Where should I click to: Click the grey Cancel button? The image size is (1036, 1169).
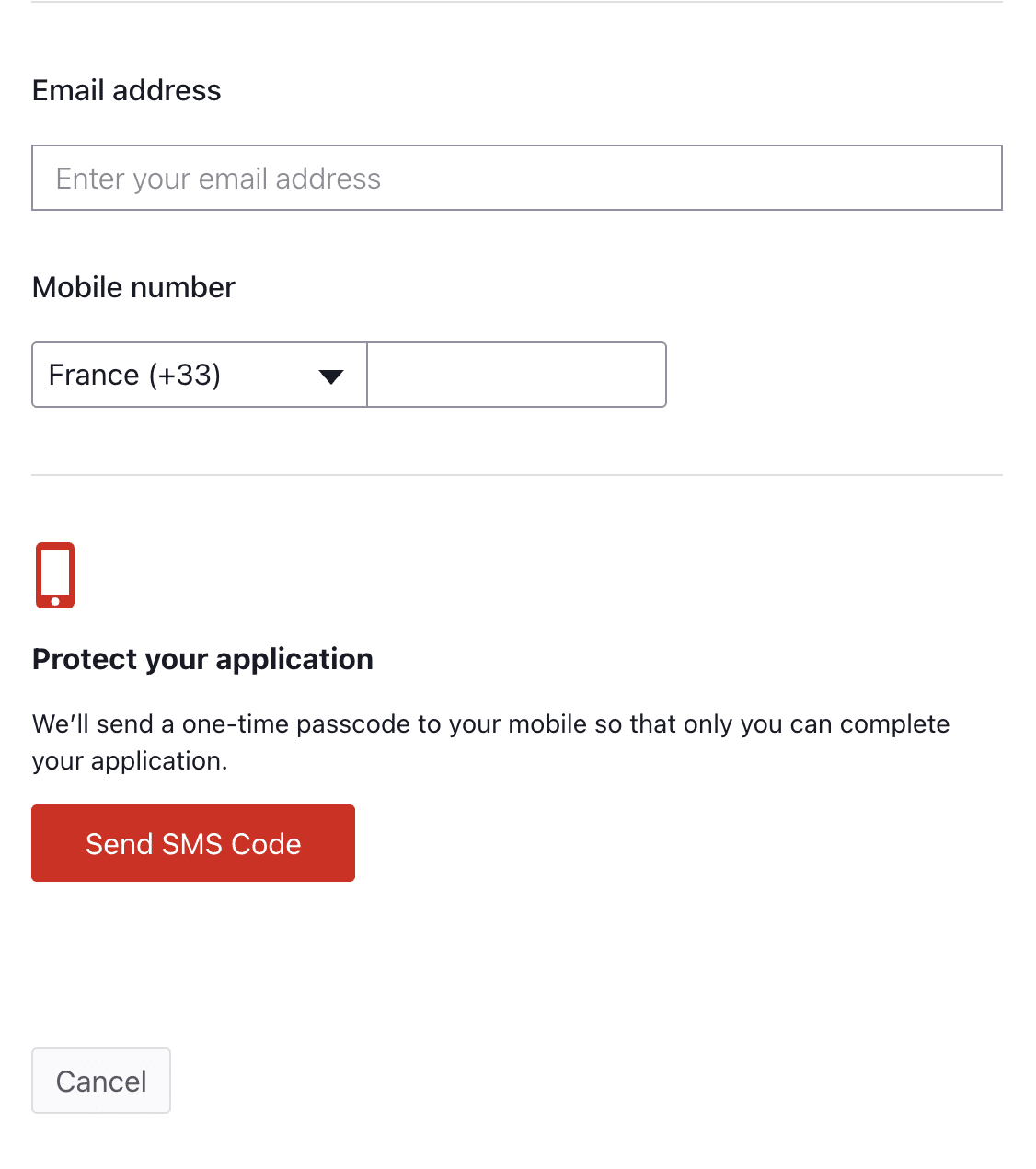(x=101, y=1081)
